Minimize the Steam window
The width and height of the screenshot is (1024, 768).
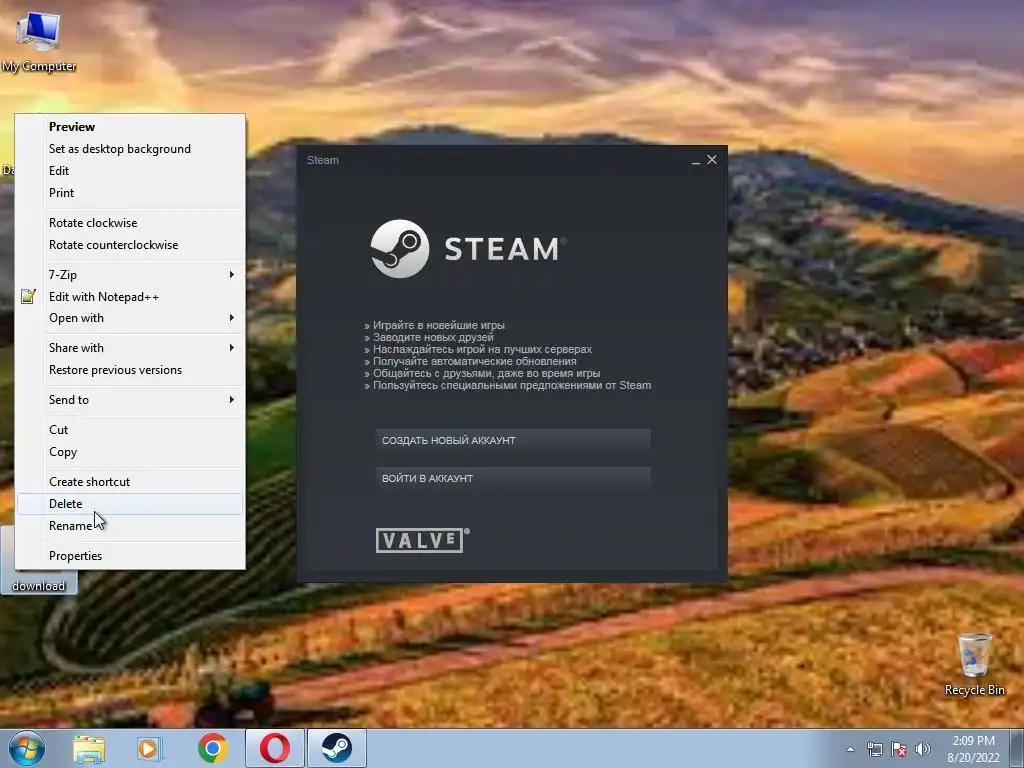coord(696,161)
